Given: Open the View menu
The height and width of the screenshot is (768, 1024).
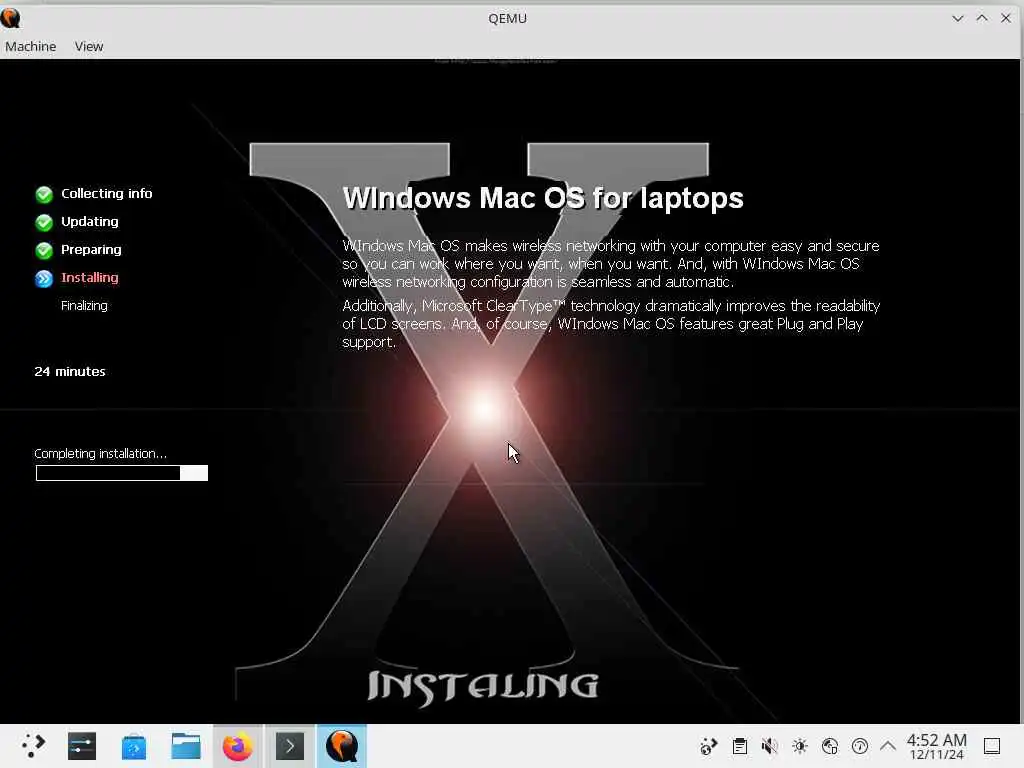Looking at the screenshot, I should click(x=89, y=46).
